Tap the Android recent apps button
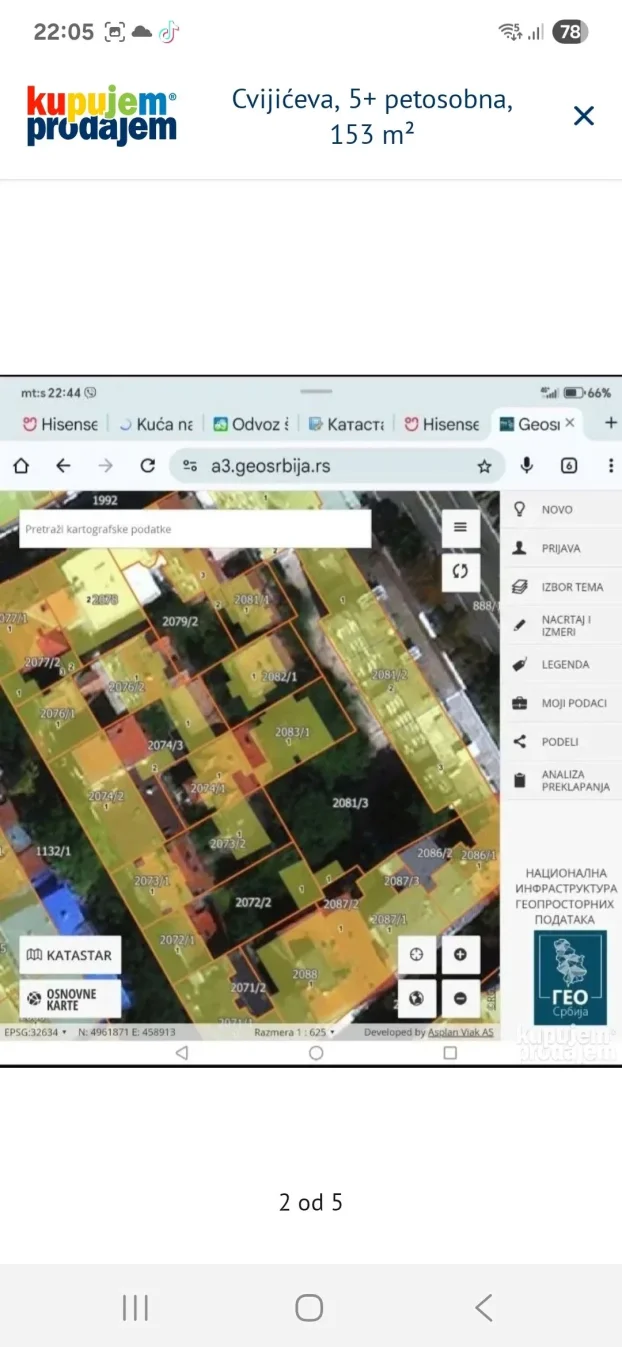622x1347 pixels. 135,1307
